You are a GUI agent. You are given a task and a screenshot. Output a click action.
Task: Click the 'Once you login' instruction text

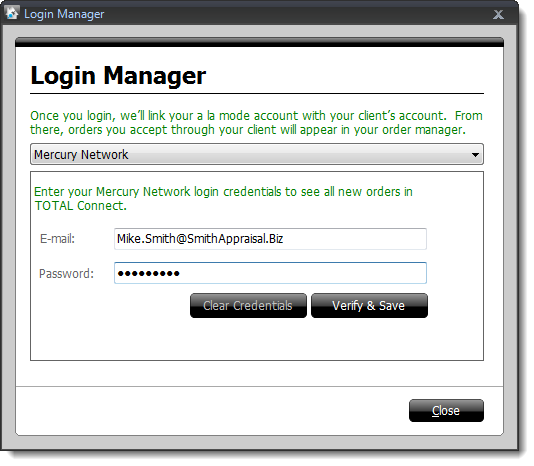point(256,123)
